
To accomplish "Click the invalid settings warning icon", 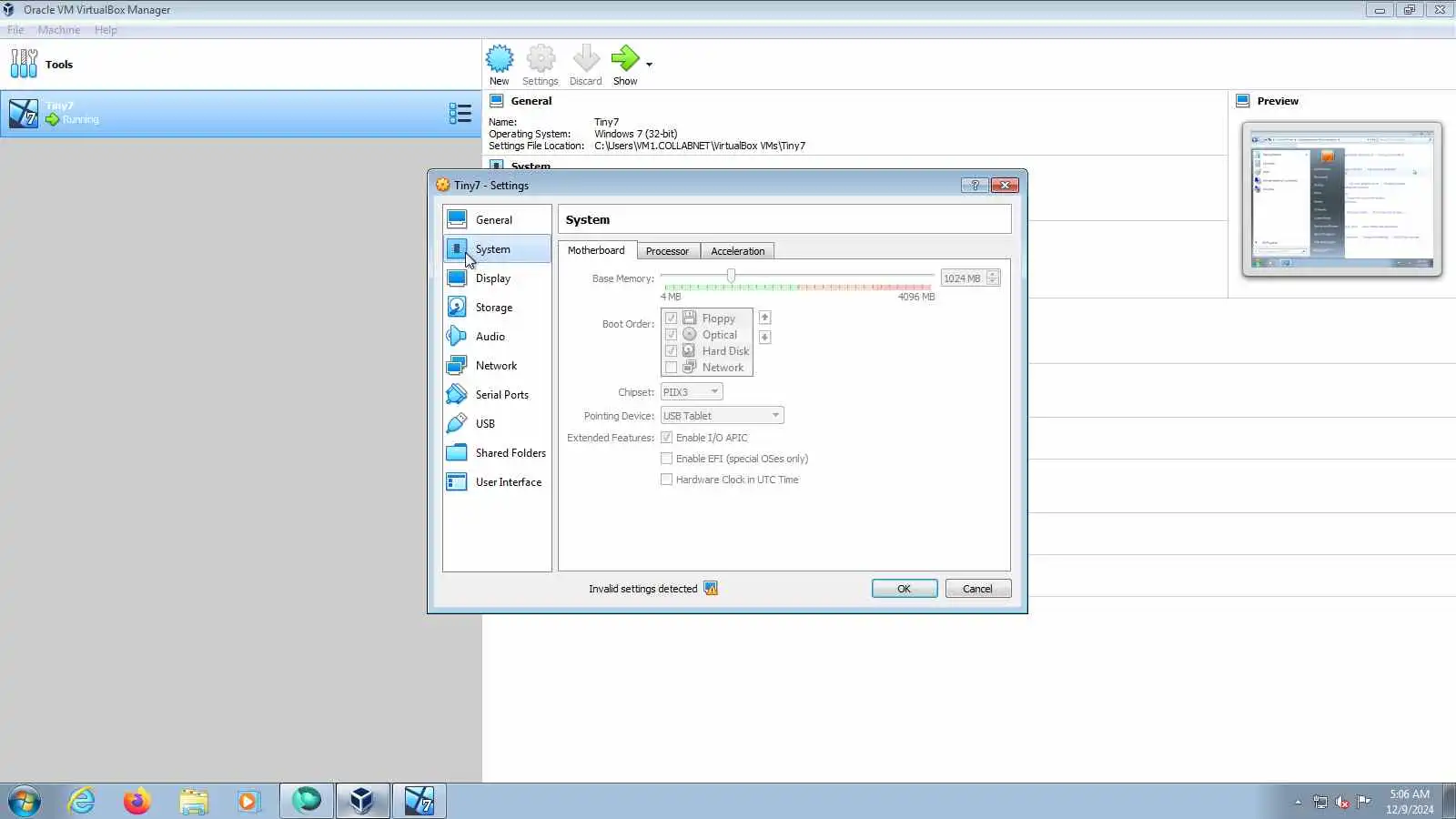I will [x=711, y=589].
